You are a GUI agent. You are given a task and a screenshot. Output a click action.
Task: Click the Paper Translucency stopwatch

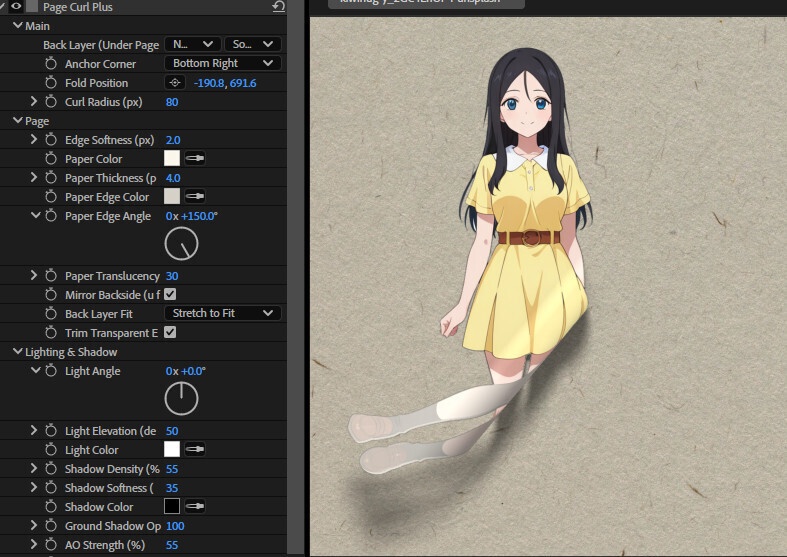point(51,276)
